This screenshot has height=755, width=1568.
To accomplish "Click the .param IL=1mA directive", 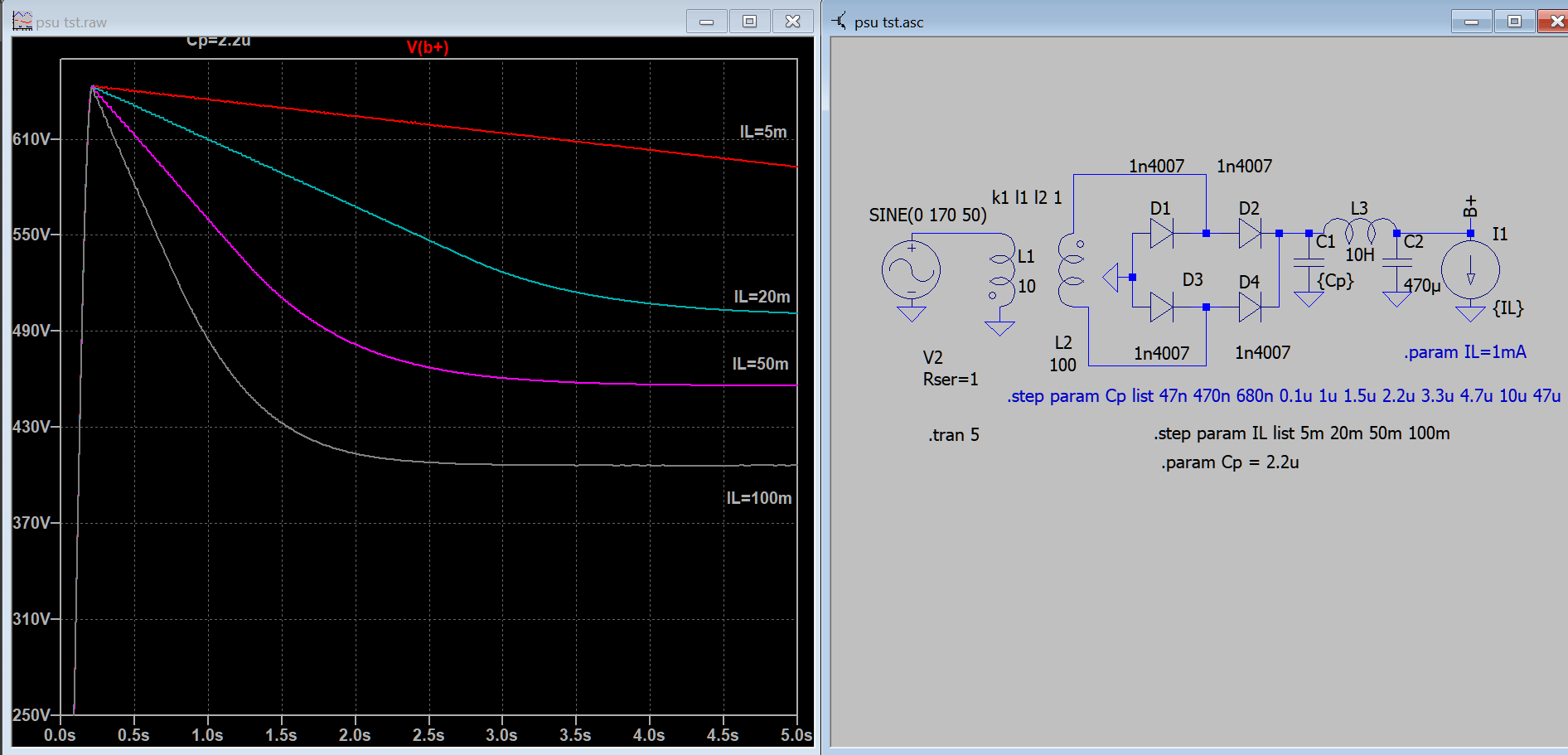I will click(x=1465, y=352).
